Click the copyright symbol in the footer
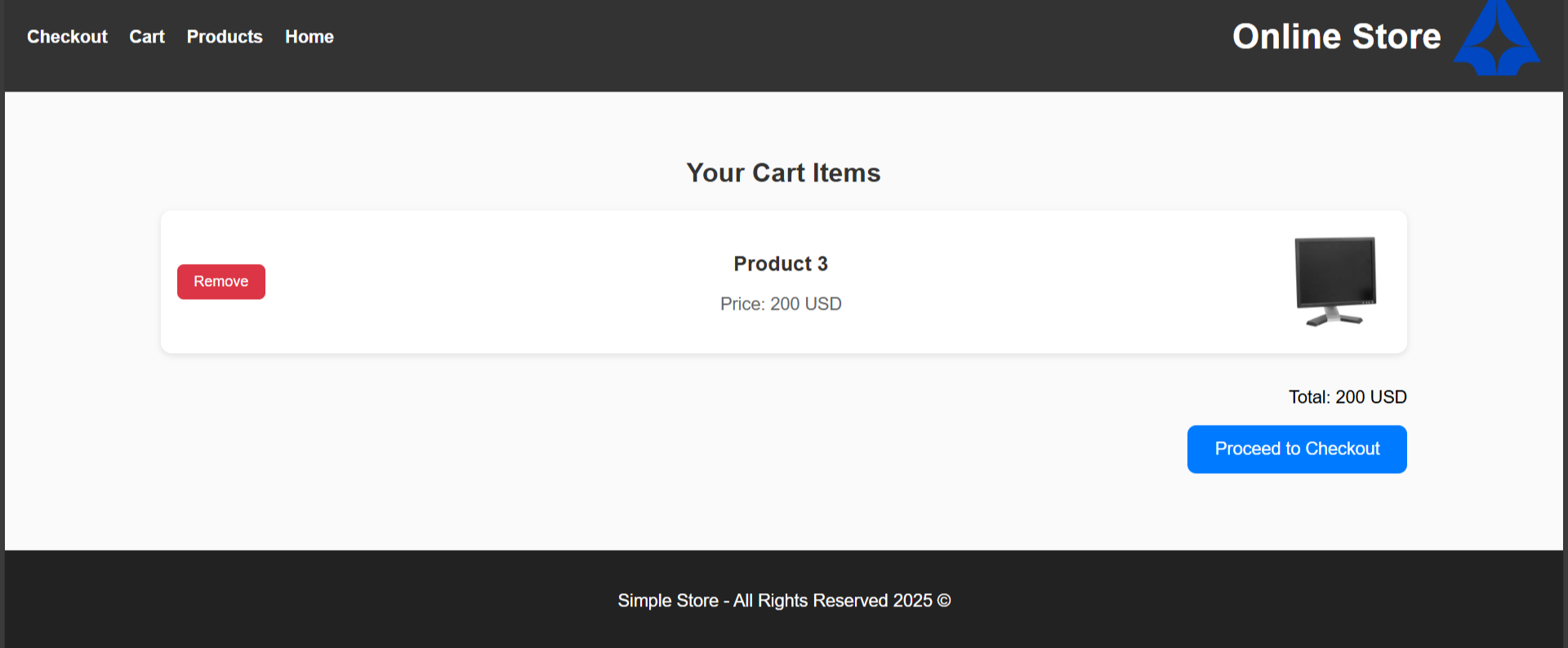 coord(944,601)
